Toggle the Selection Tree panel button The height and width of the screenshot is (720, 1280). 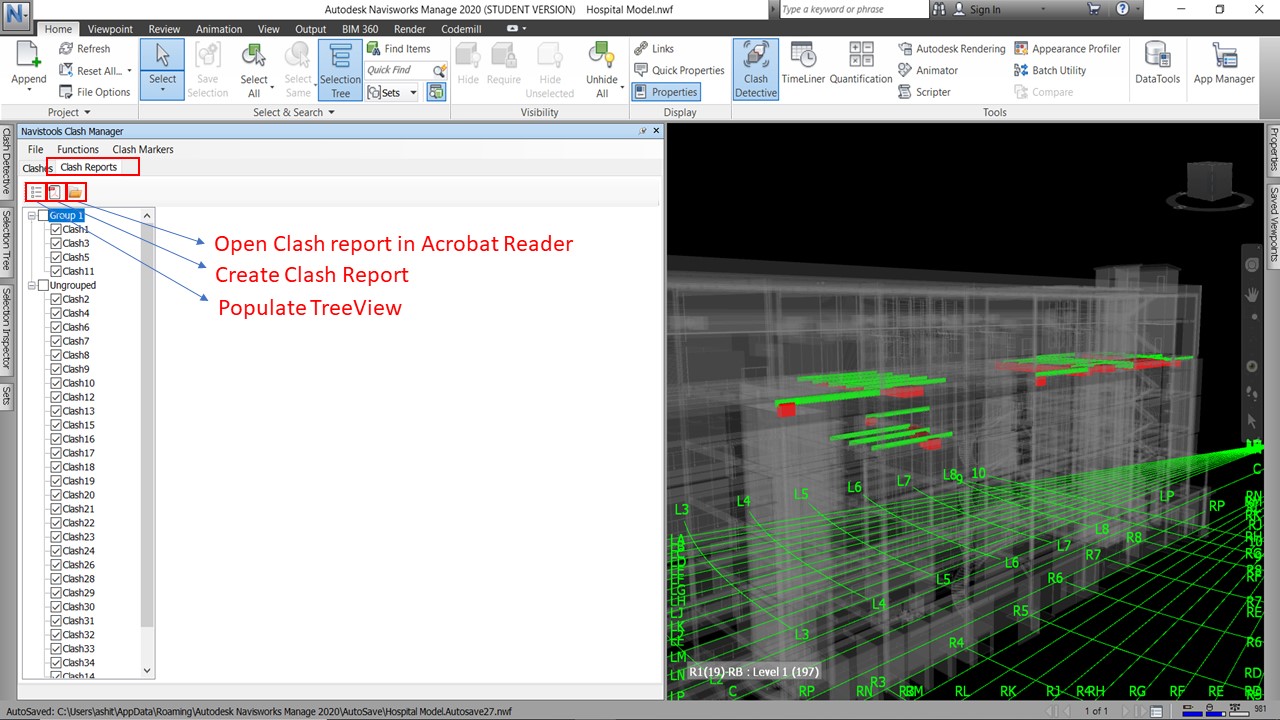click(340, 70)
